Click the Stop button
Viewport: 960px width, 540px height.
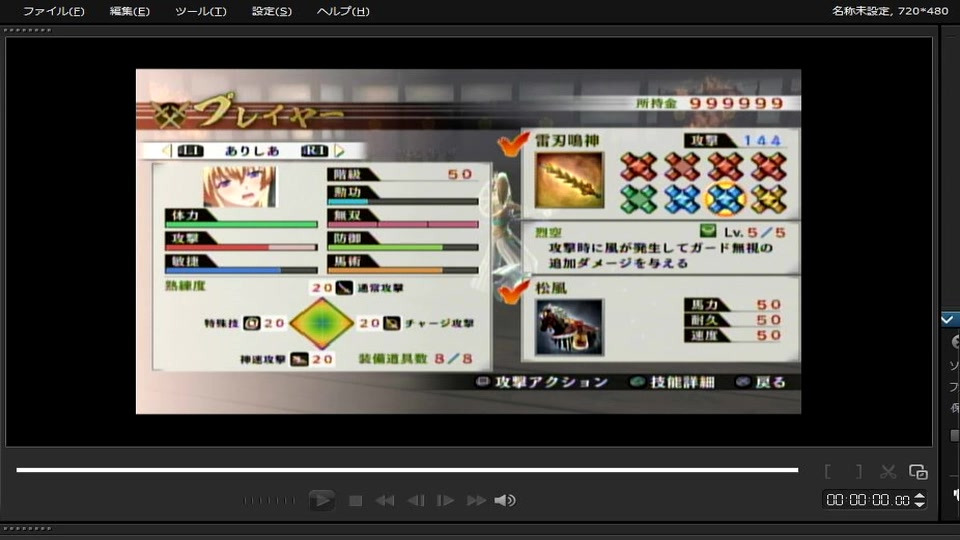pos(355,501)
